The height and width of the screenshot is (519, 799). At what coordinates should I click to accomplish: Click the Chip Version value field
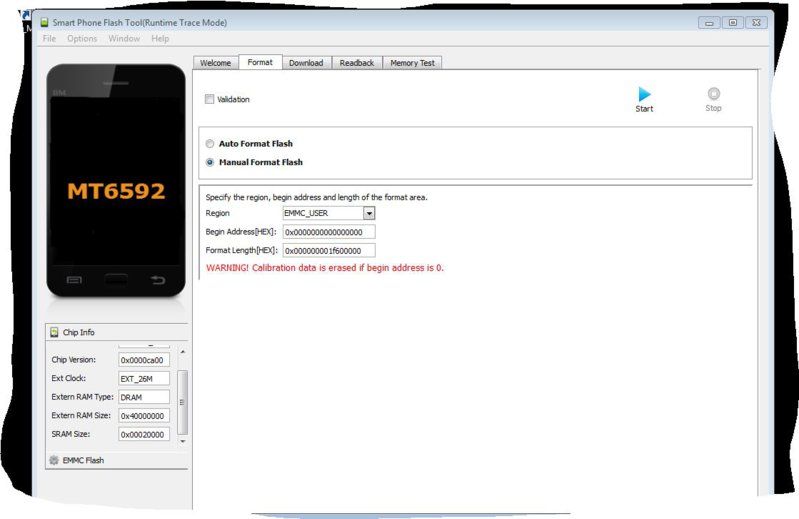[144, 360]
